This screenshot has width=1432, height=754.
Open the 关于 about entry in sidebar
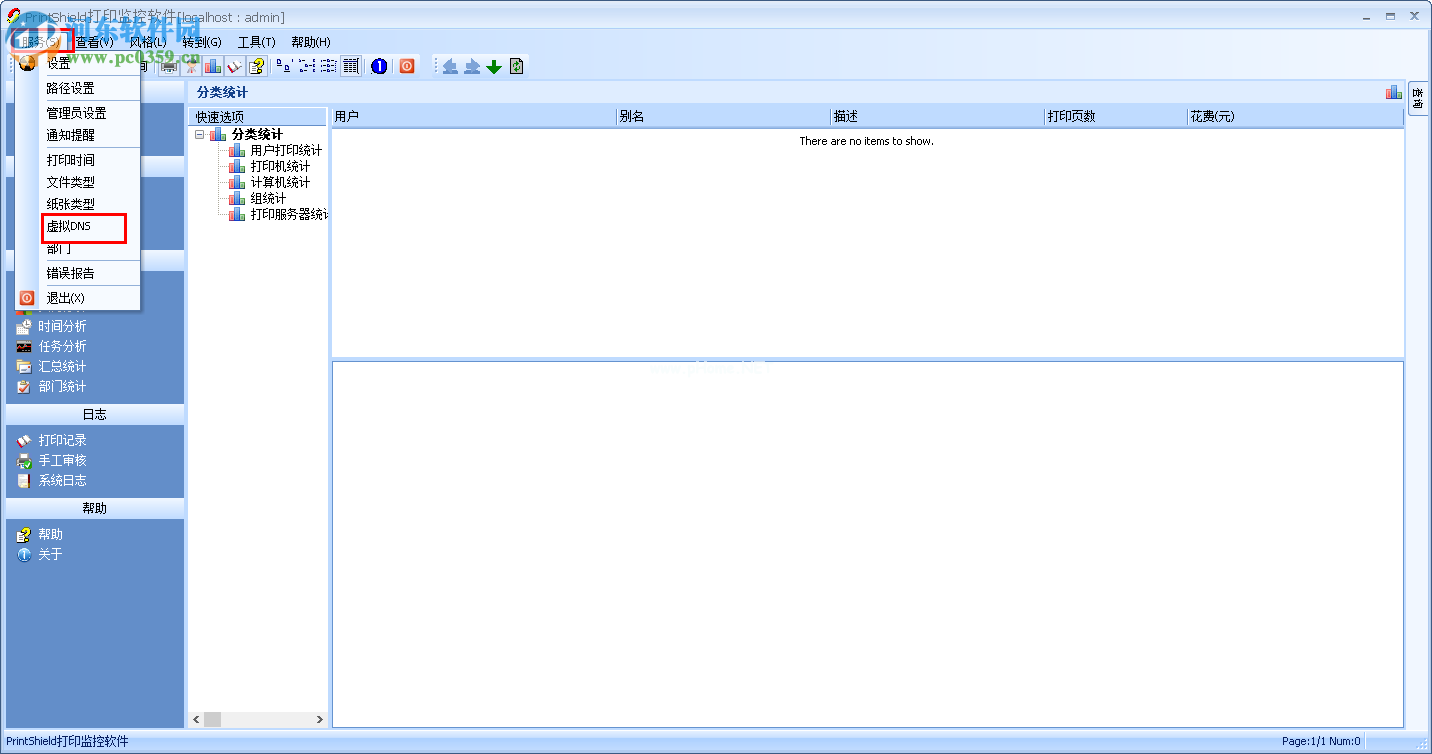[x=50, y=554]
